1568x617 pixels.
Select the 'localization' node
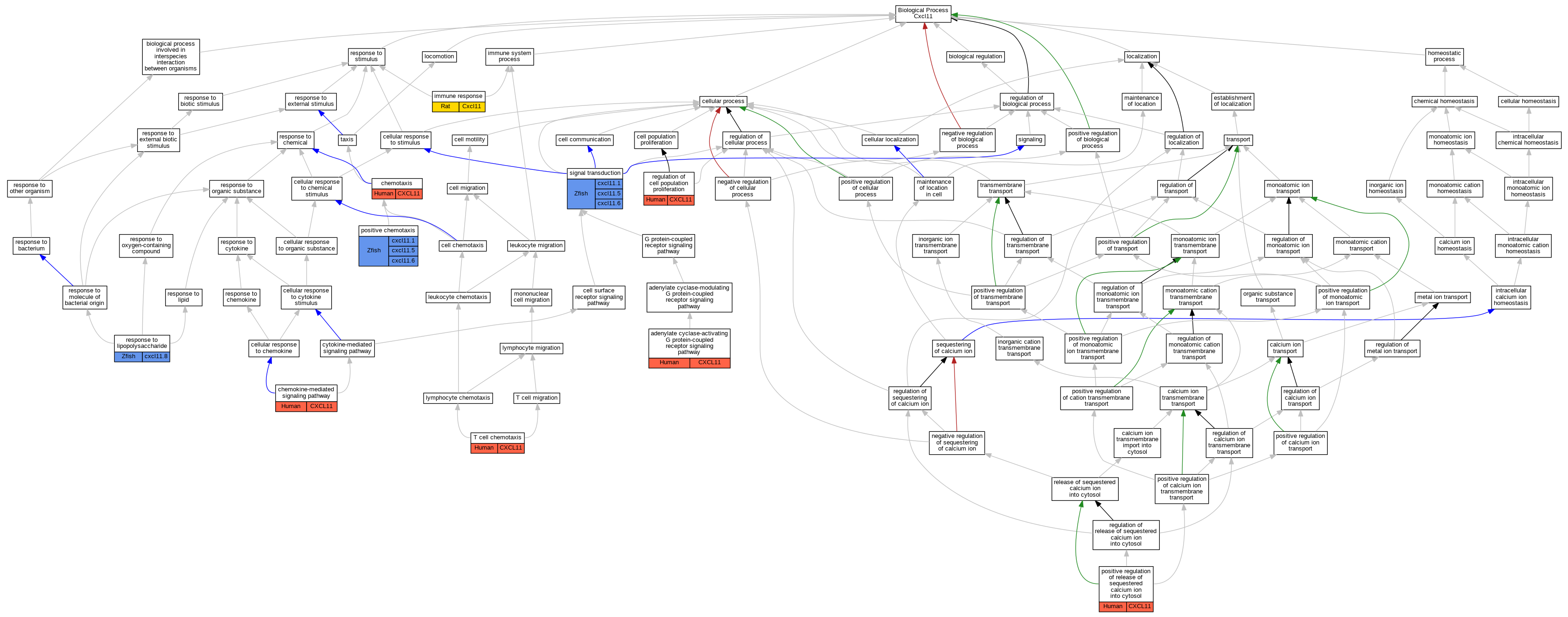[x=1141, y=56]
